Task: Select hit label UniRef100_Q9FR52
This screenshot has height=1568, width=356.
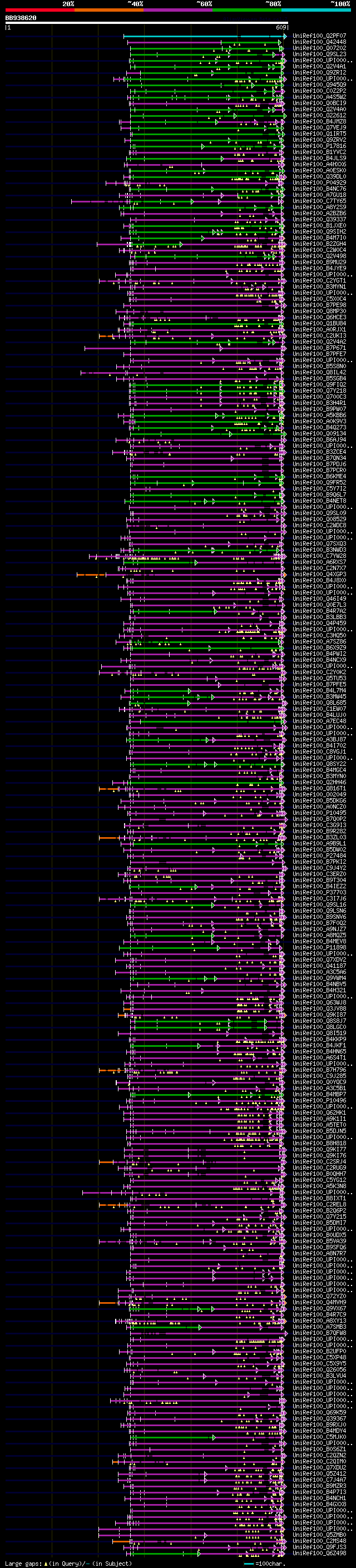Action: tap(319, 483)
